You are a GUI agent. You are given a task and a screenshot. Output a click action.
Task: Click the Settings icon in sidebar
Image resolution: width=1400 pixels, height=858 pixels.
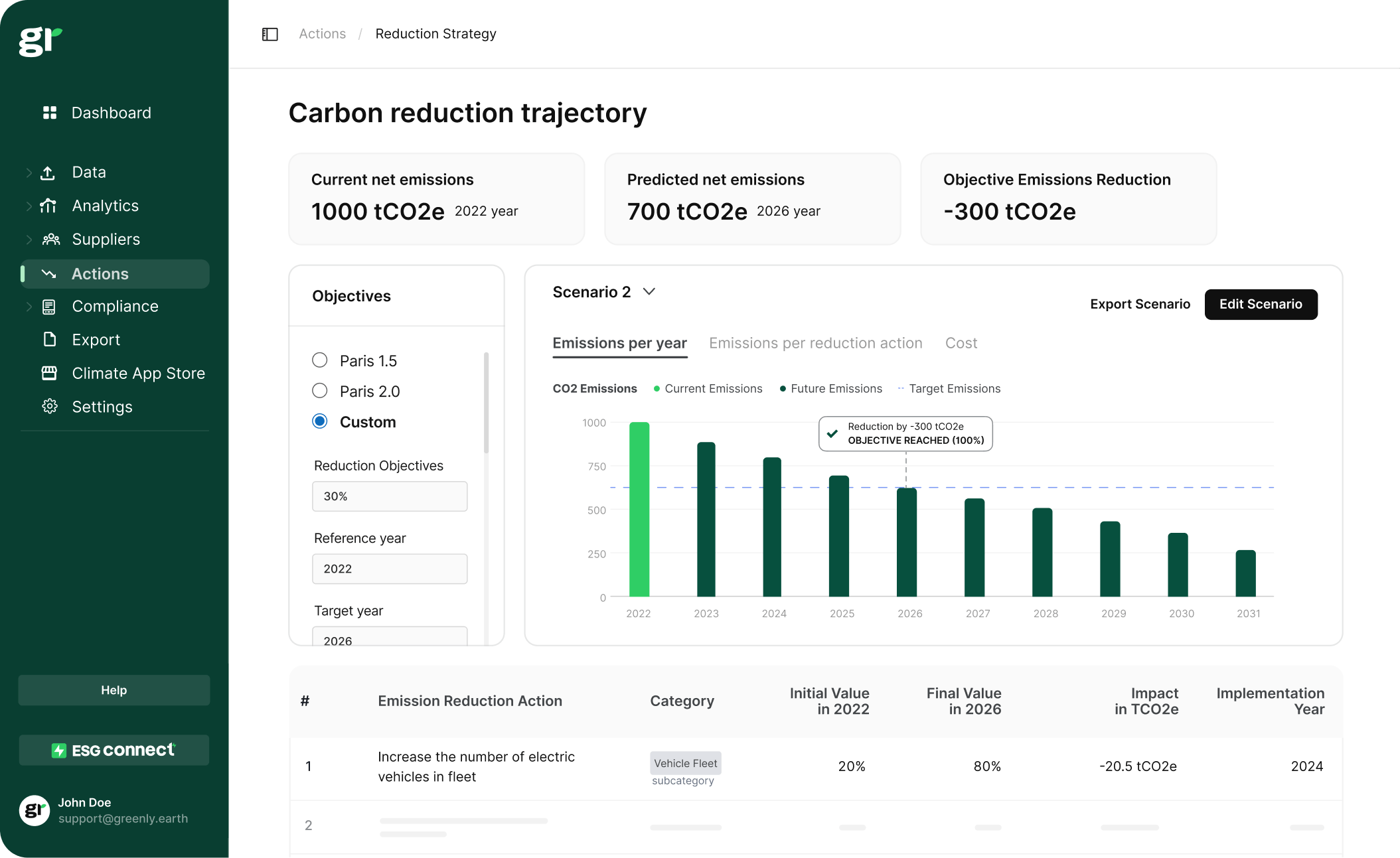coord(49,406)
